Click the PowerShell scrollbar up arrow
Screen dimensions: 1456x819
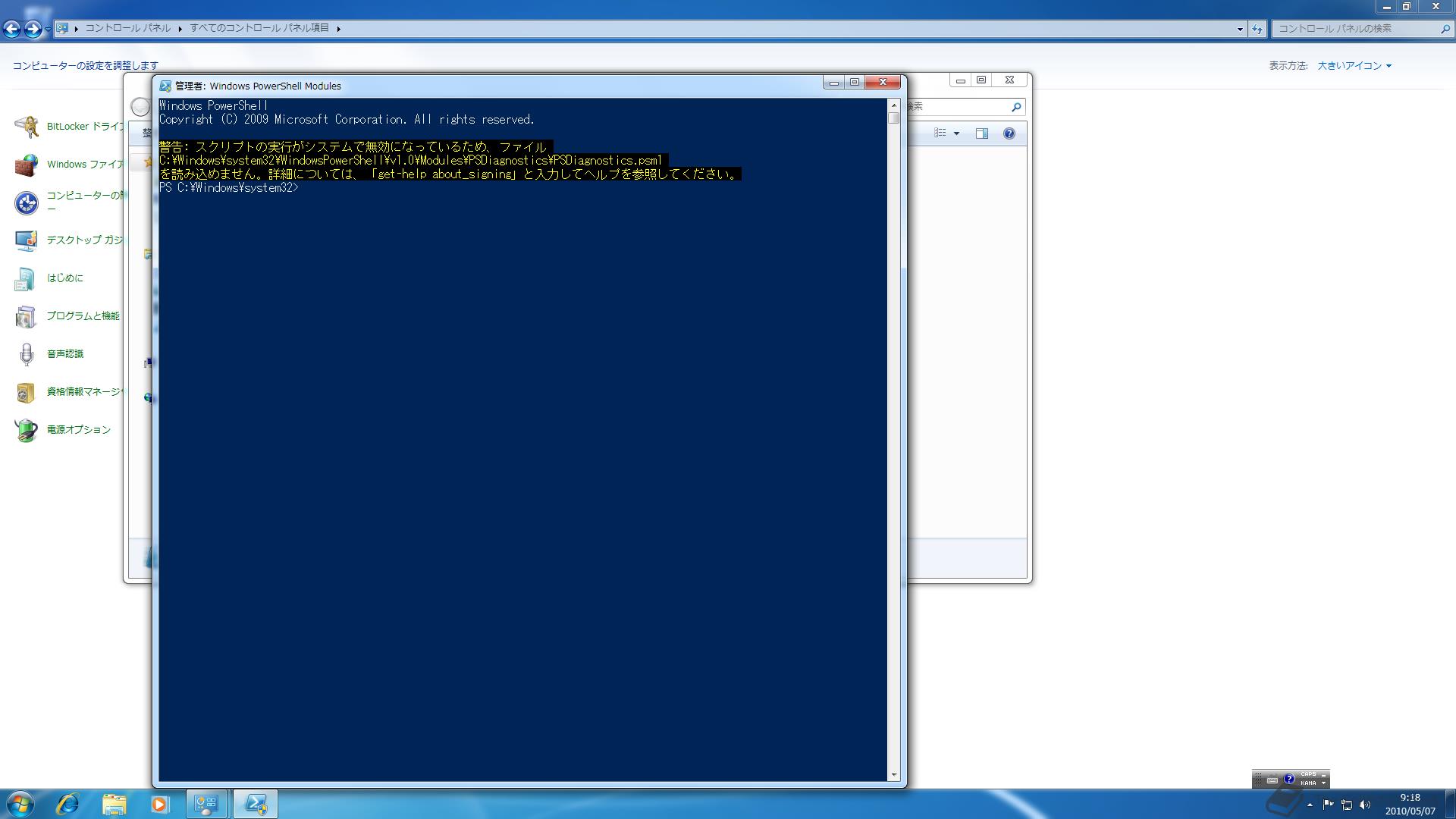[894, 105]
